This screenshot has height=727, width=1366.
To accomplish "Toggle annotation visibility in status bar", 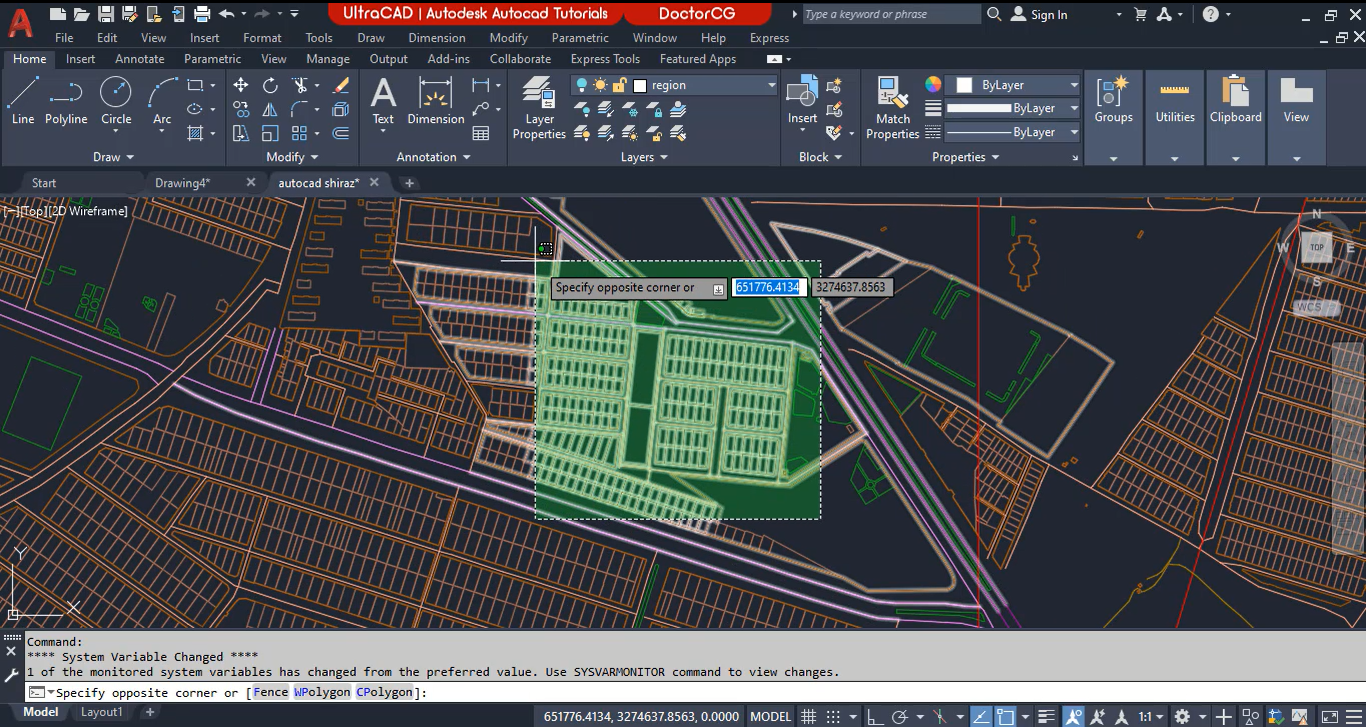I will point(1073,716).
